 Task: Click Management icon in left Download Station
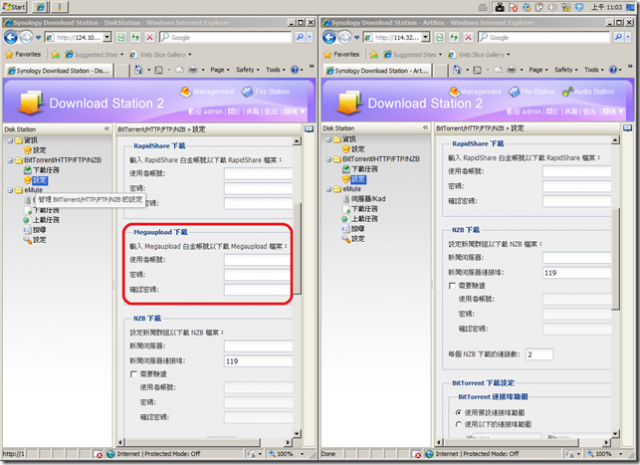coord(185,92)
